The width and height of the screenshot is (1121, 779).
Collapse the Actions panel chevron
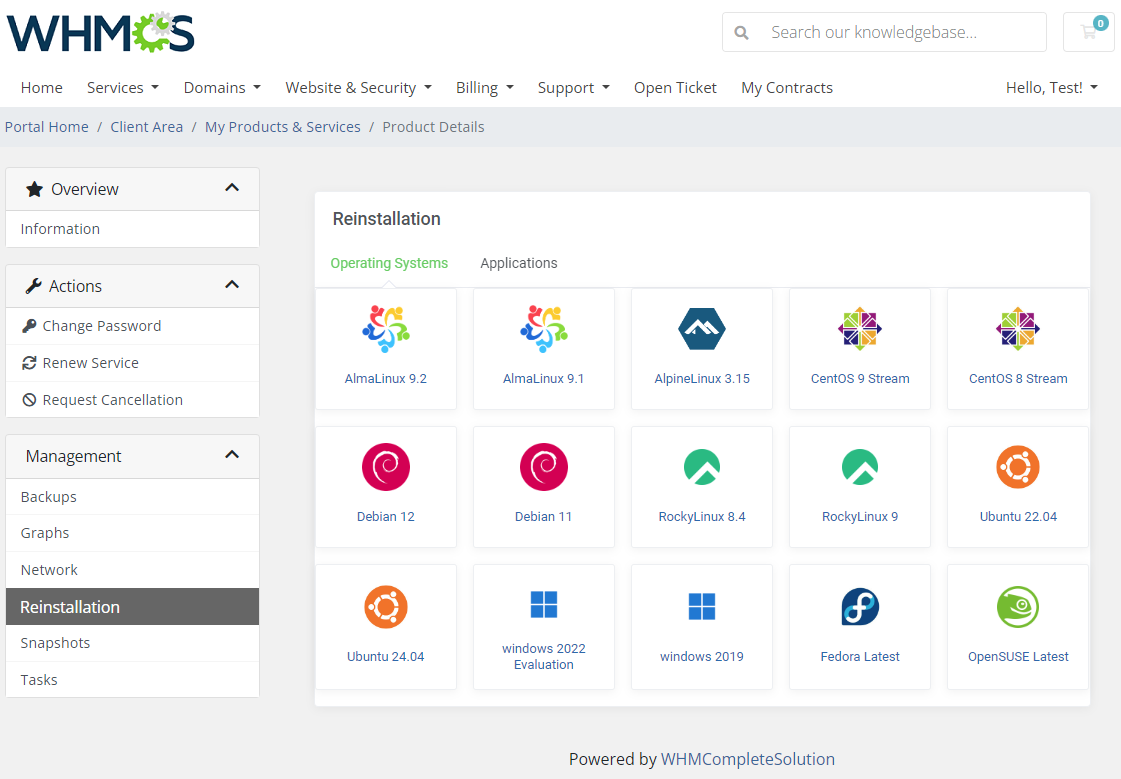coord(232,284)
